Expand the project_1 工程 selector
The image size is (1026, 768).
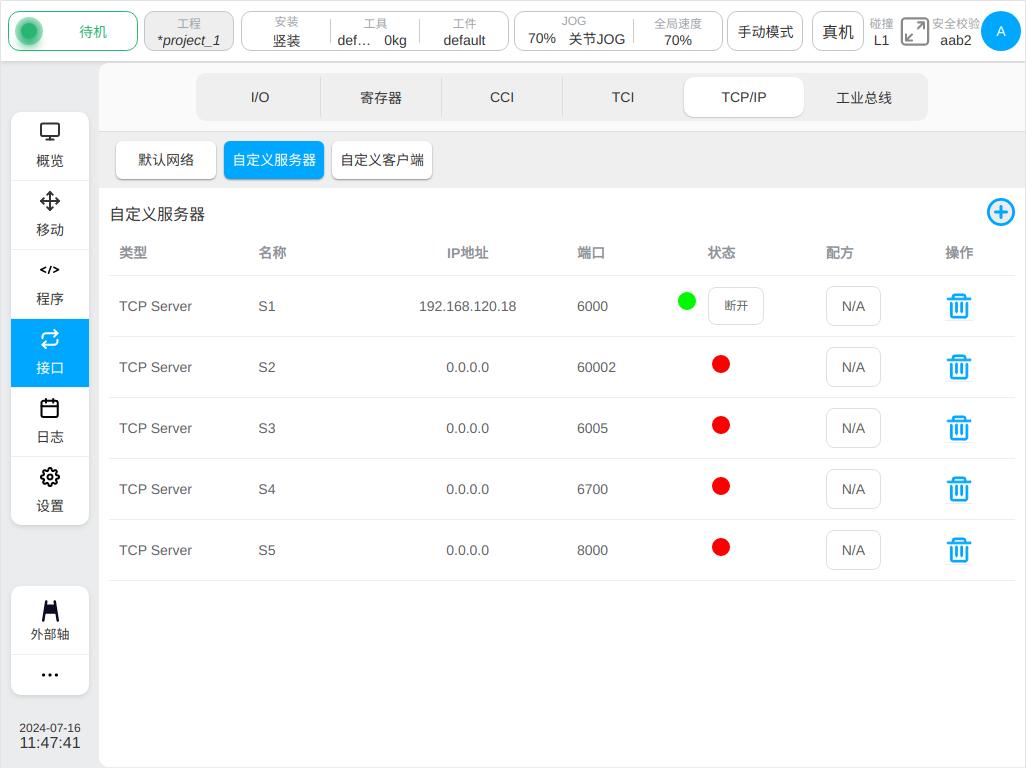pos(189,32)
